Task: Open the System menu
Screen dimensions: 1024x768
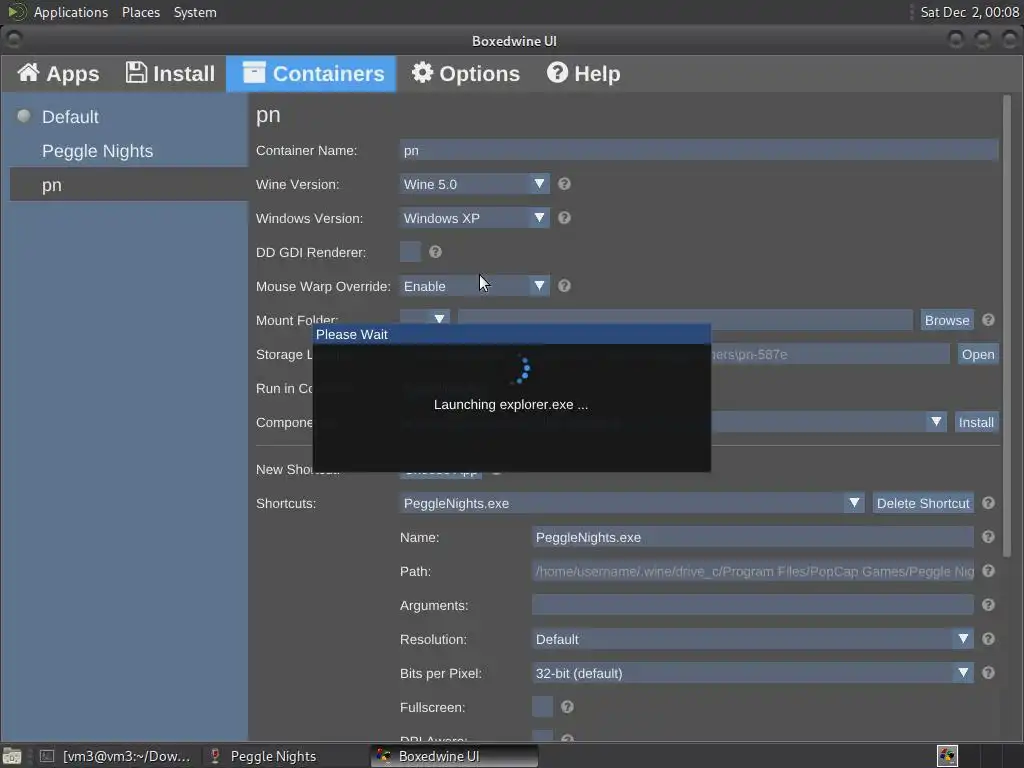Action: (x=195, y=12)
